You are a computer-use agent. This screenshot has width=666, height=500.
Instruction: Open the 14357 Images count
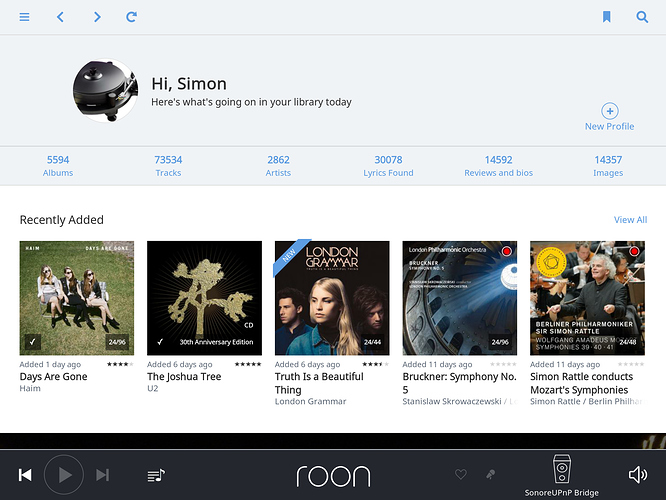click(x=608, y=166)
